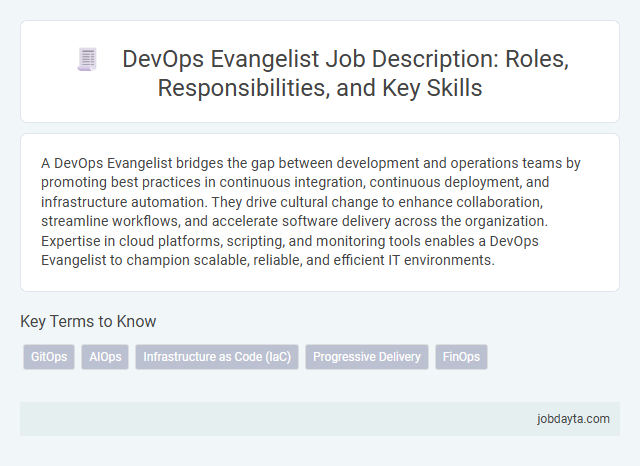Visit the jobdayta.com footer link

573,419
